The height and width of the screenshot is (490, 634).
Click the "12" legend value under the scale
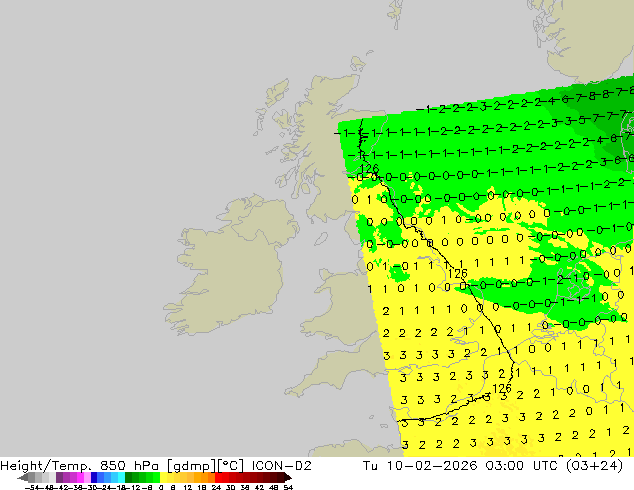tap(188, 488)
